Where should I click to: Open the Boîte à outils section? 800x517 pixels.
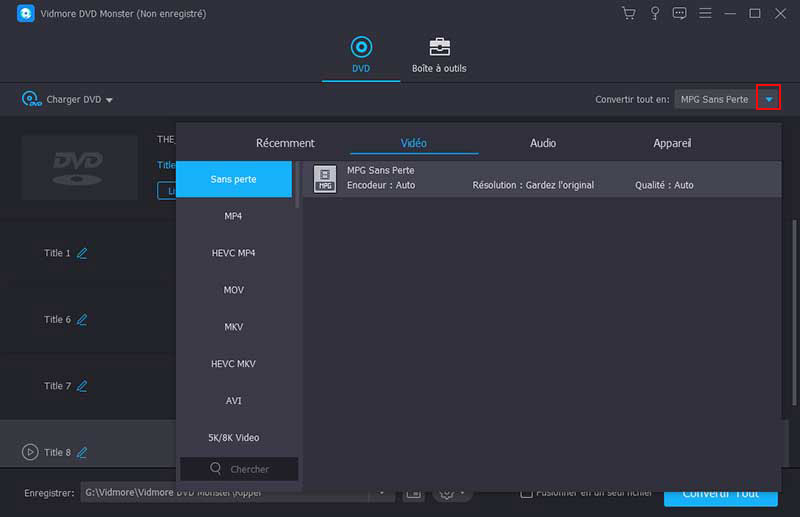coord(439,56)
